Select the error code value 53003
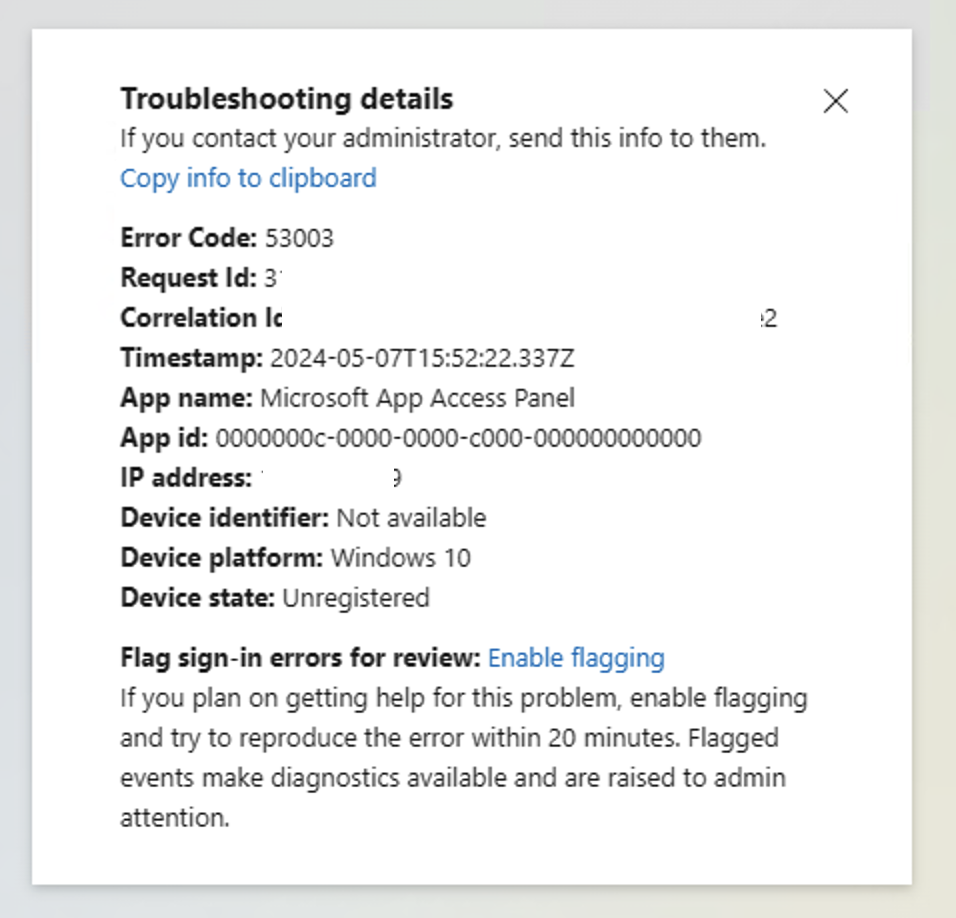956x918 pixels. 299,238
